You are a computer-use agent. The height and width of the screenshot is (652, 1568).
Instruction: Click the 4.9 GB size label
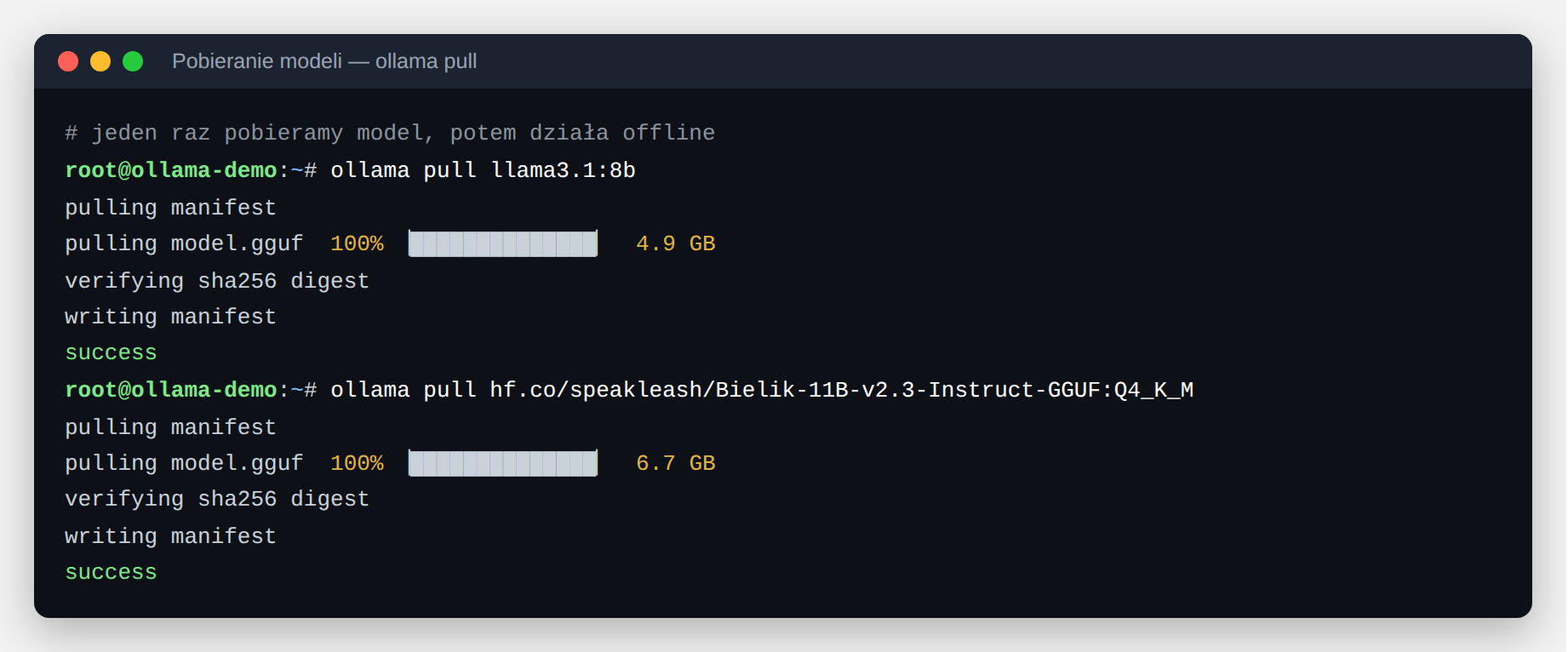[x=676, y=243]
